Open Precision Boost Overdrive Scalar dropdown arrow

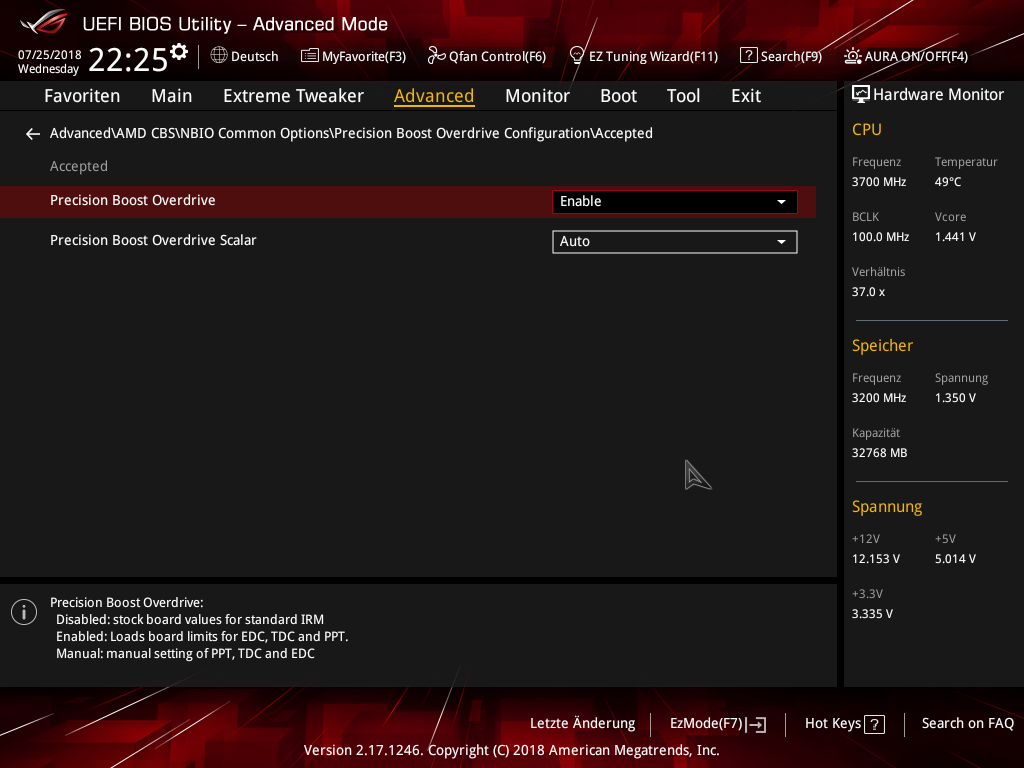coord(781,242)
